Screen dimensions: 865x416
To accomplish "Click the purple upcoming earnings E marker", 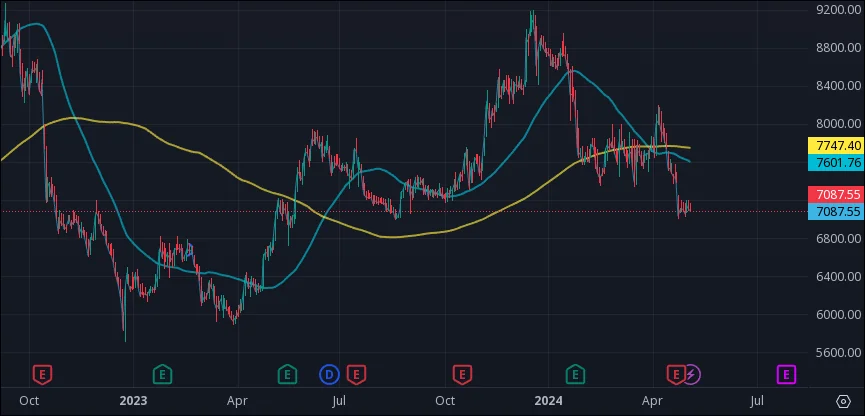I will pos(787,374).
